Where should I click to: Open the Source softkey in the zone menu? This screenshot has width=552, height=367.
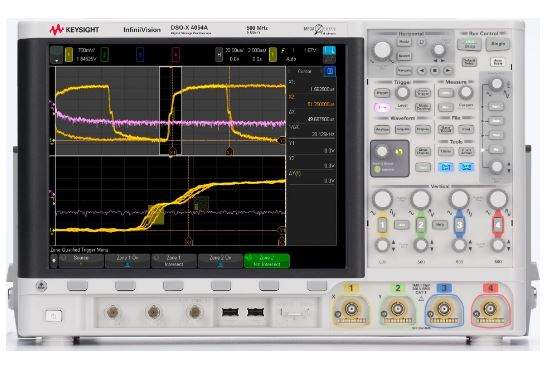pos(81,261)
